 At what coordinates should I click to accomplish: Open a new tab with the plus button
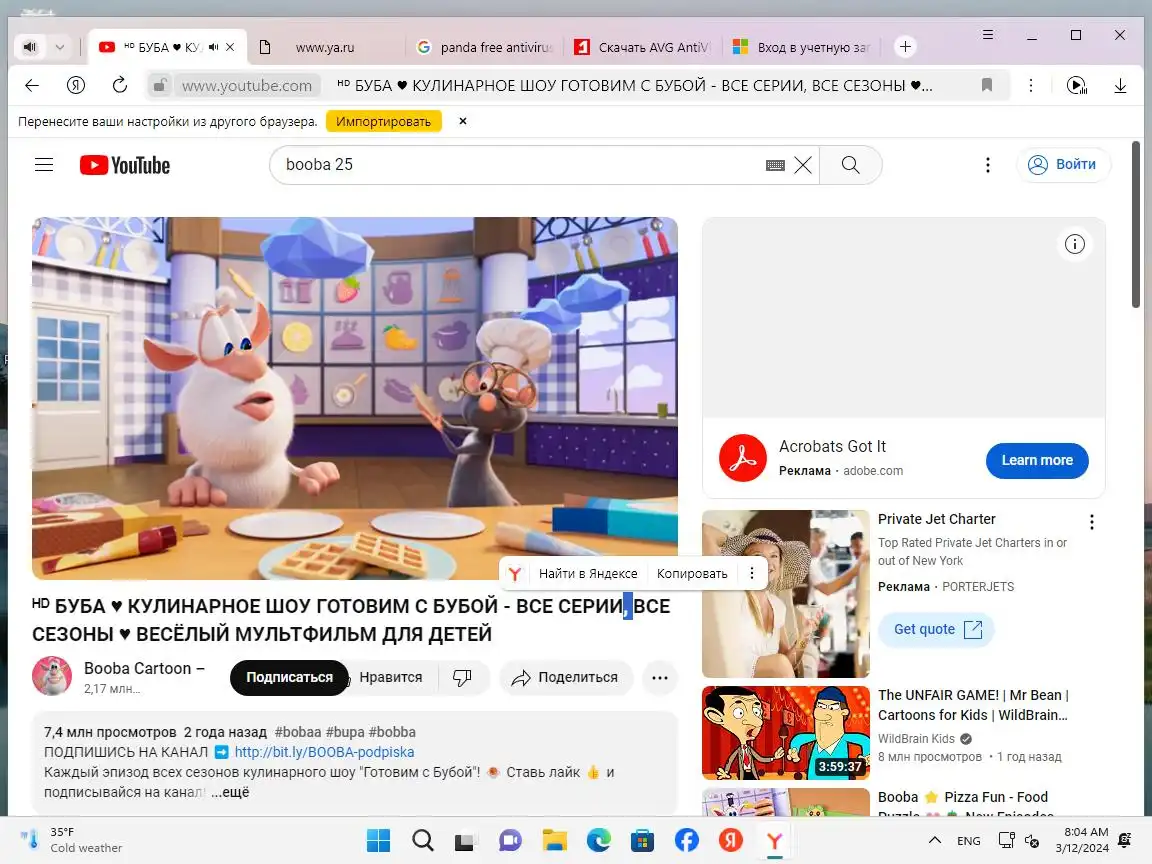[905, 47]
